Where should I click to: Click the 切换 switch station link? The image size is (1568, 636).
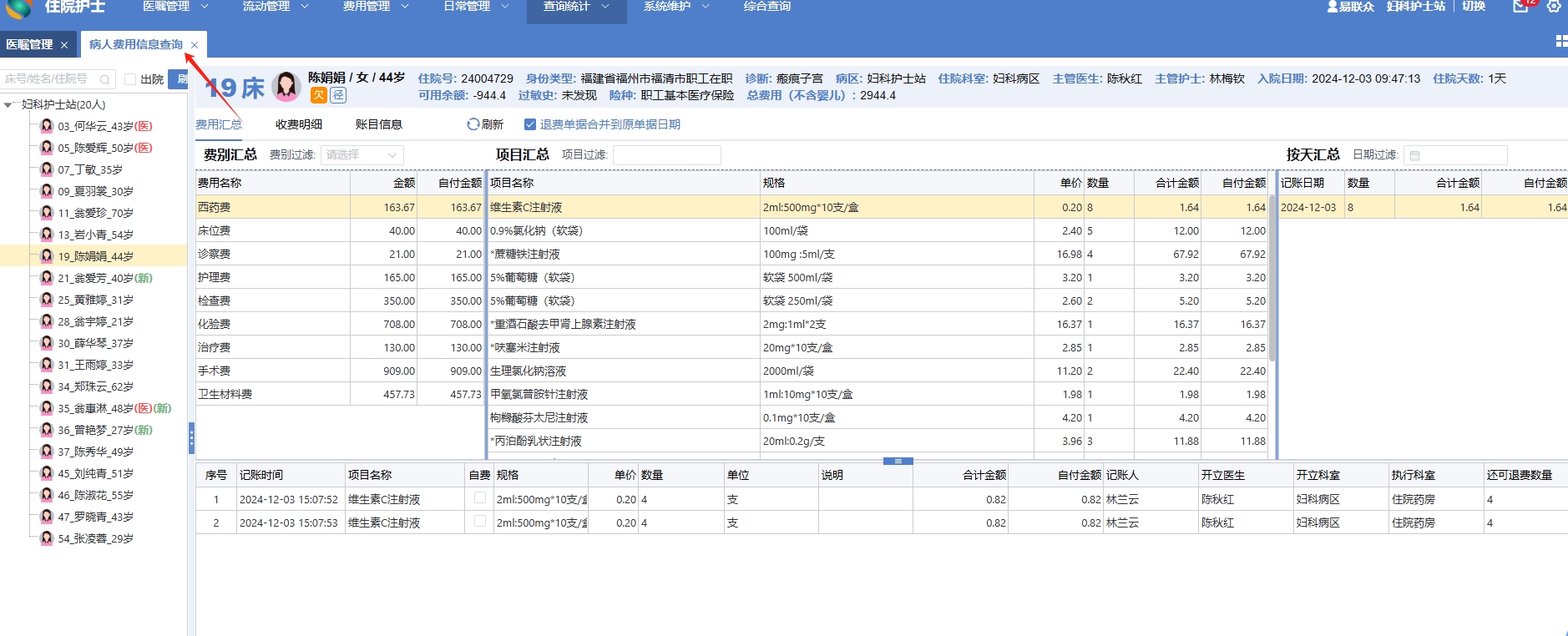(1474, 6)
